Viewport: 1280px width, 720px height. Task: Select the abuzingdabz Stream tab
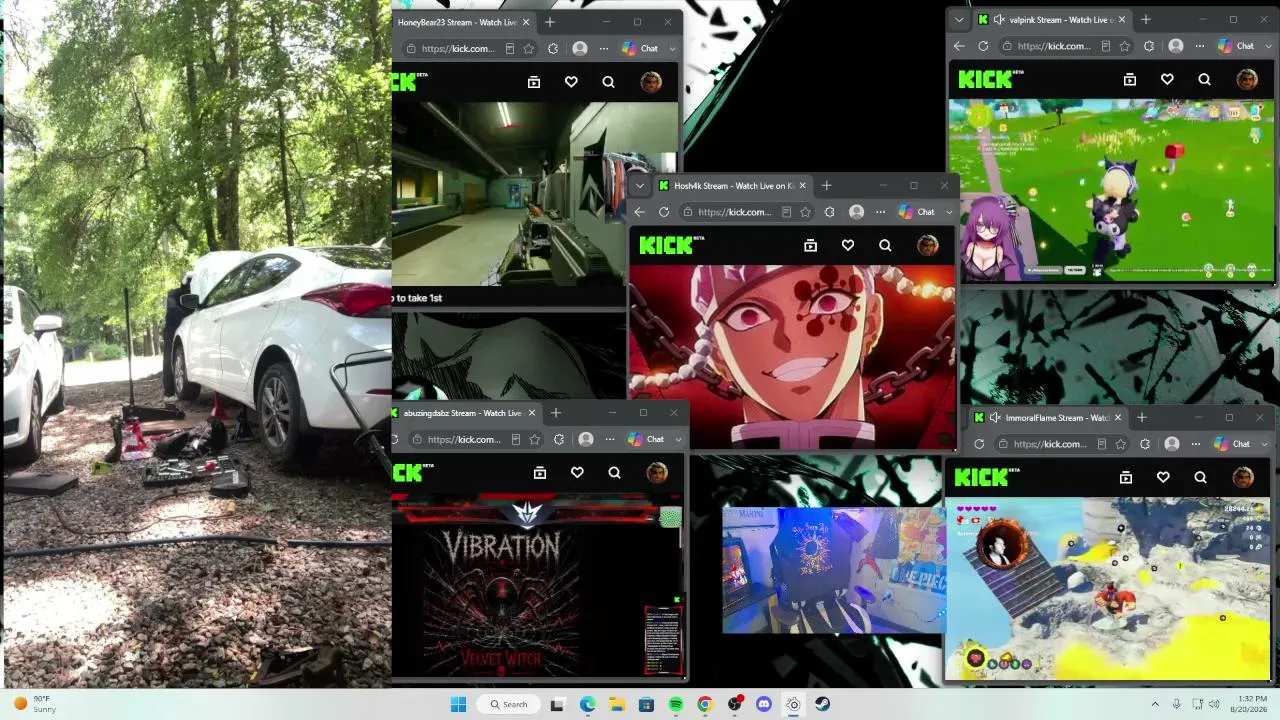[x=466, y=413]
